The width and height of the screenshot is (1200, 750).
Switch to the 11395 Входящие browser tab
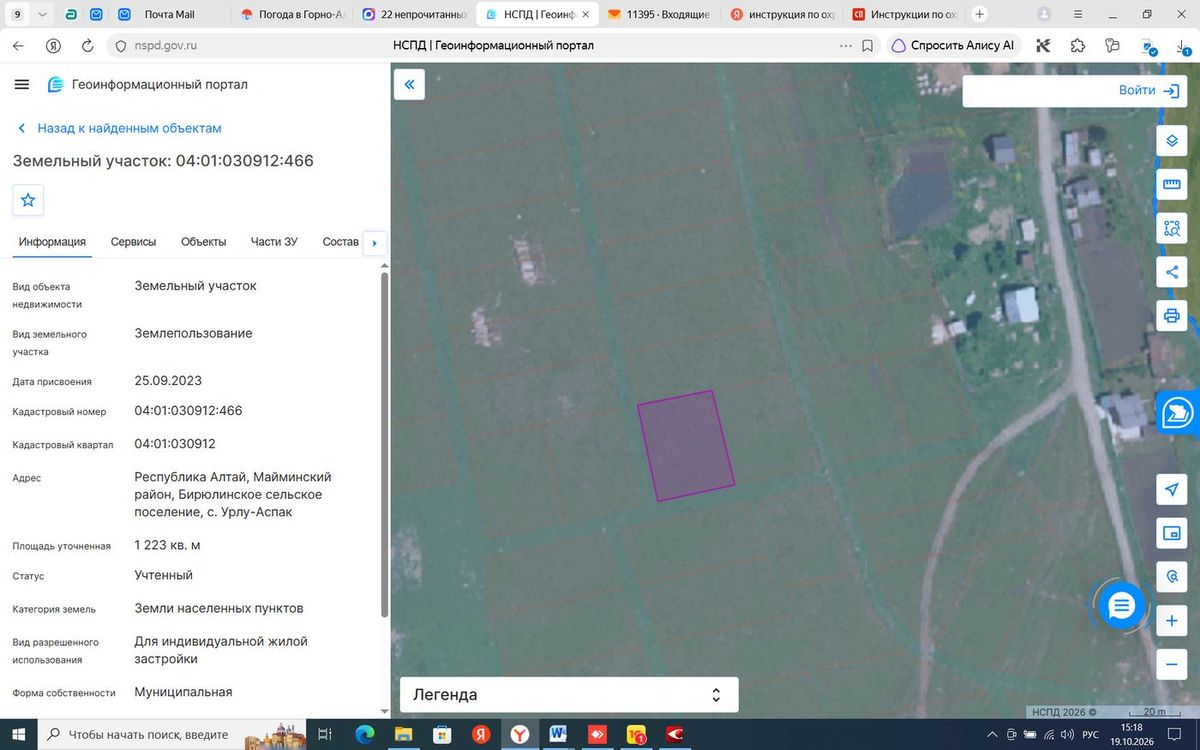[x=660, y=15]
